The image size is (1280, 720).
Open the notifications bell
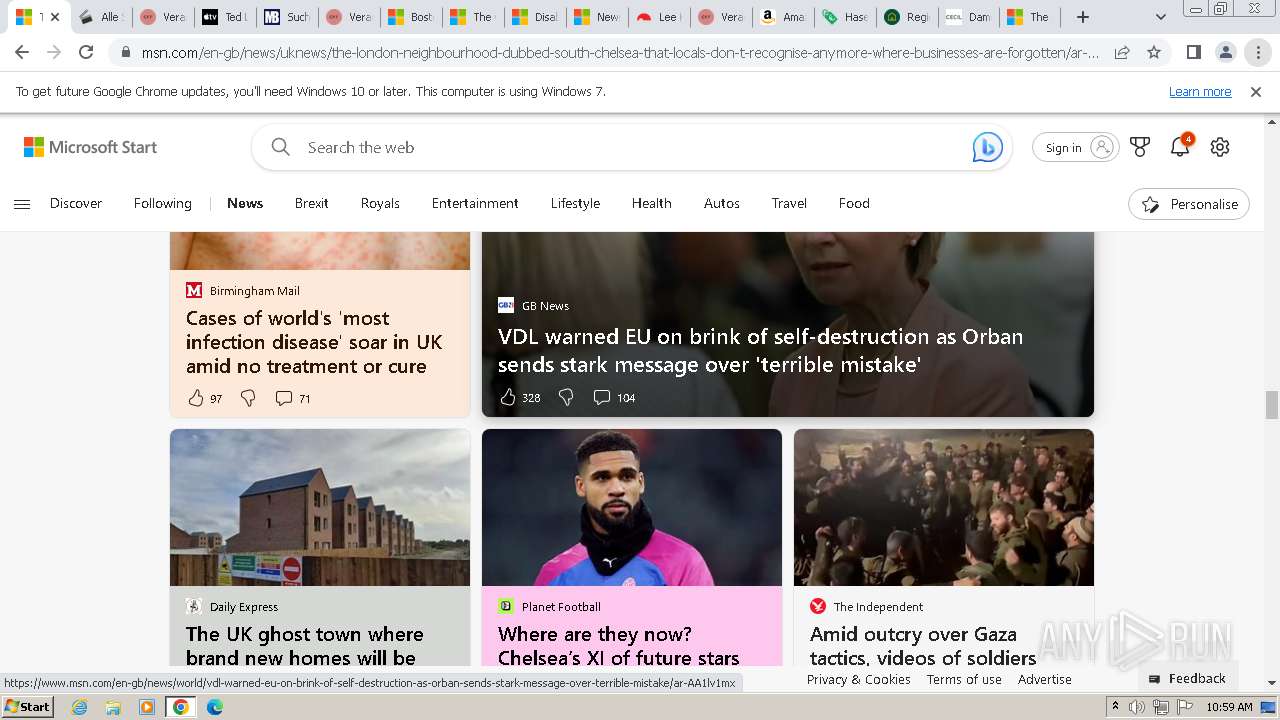pyautogui.click(x=1180, y=146)
